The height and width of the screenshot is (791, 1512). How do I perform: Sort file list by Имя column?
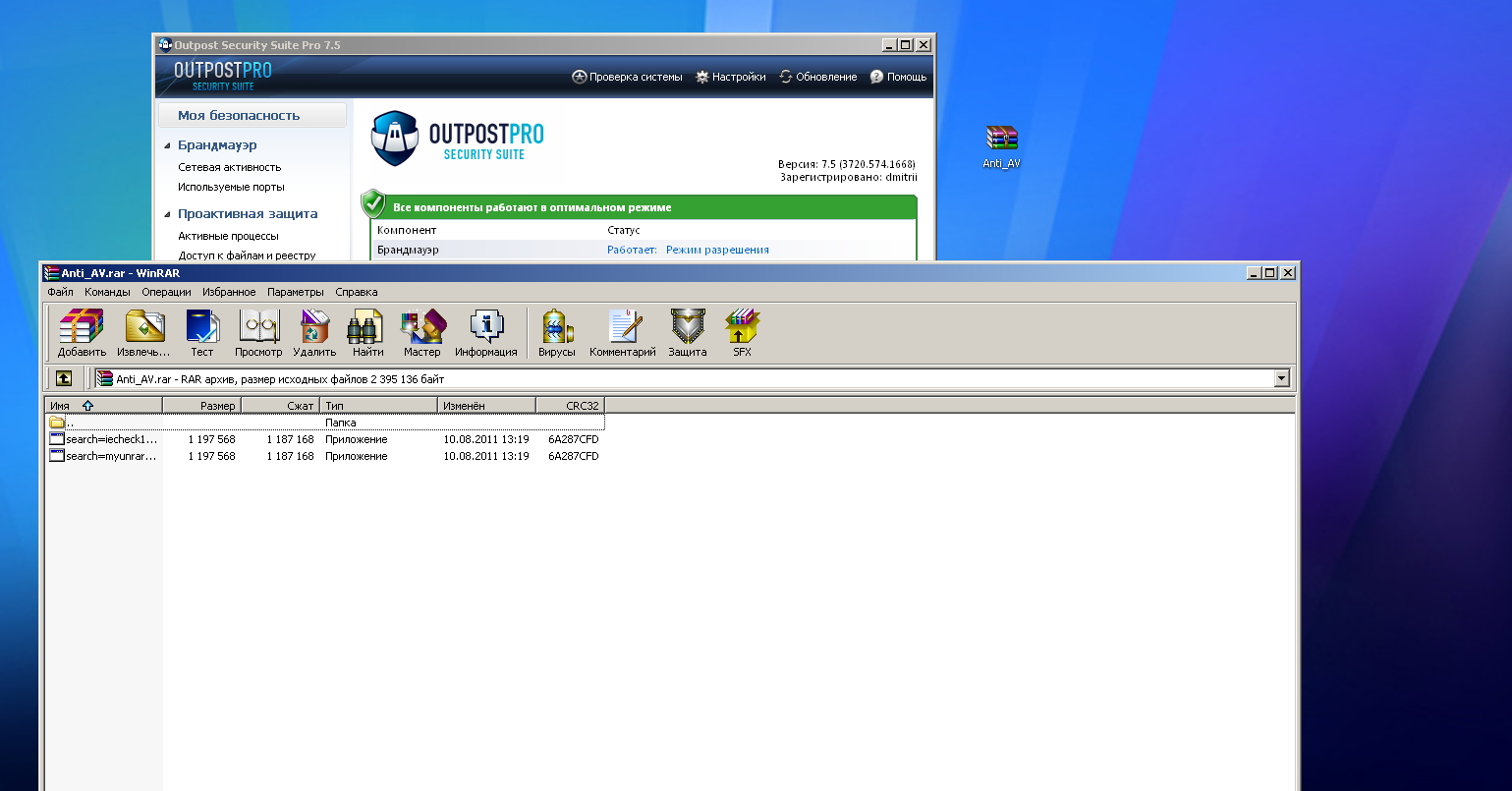pos(104,405)
